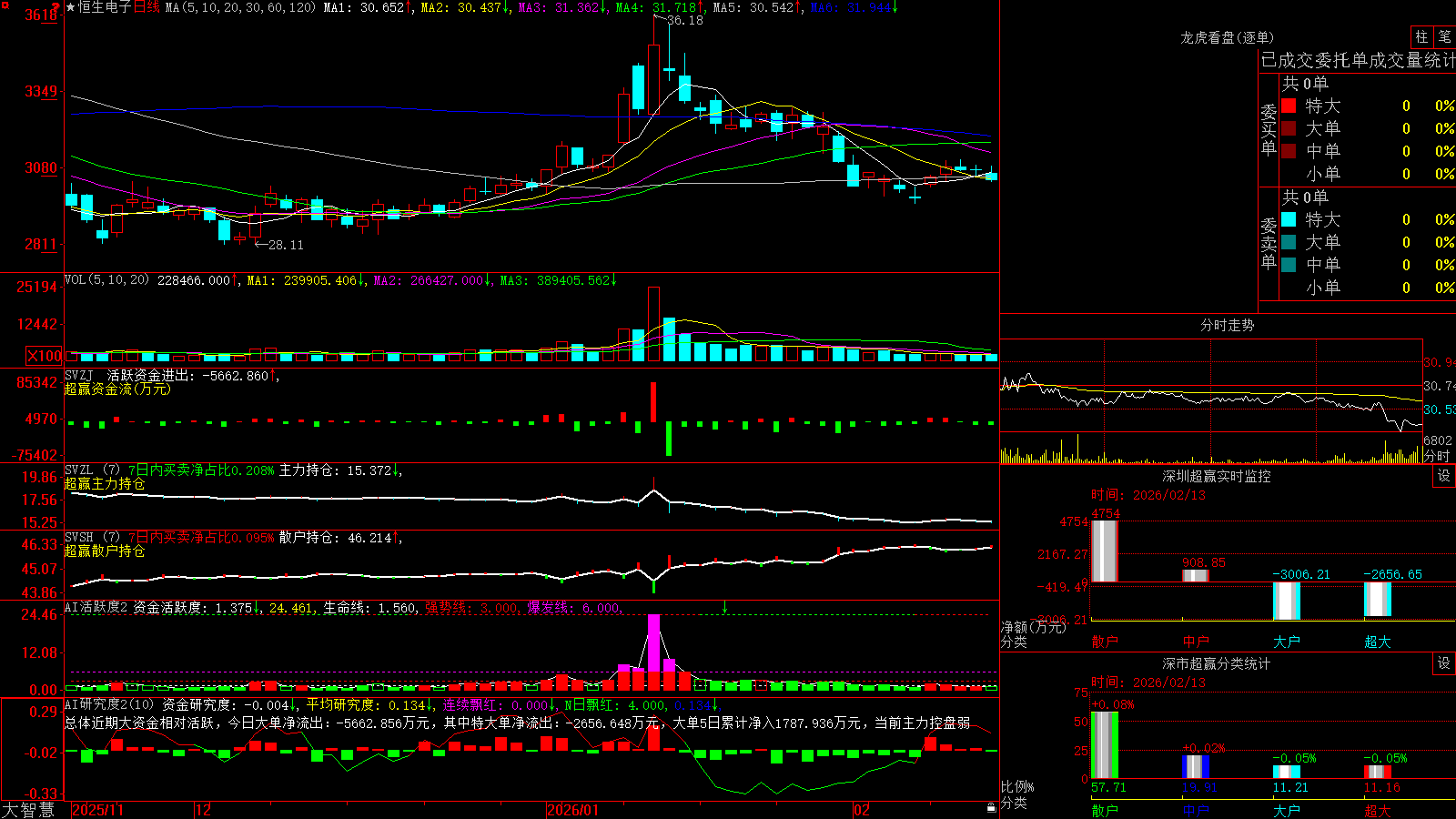This screenshot has height=819, width=1456.
Task: Click the AI活跃度2 indicator name
Action: (96, 607)
